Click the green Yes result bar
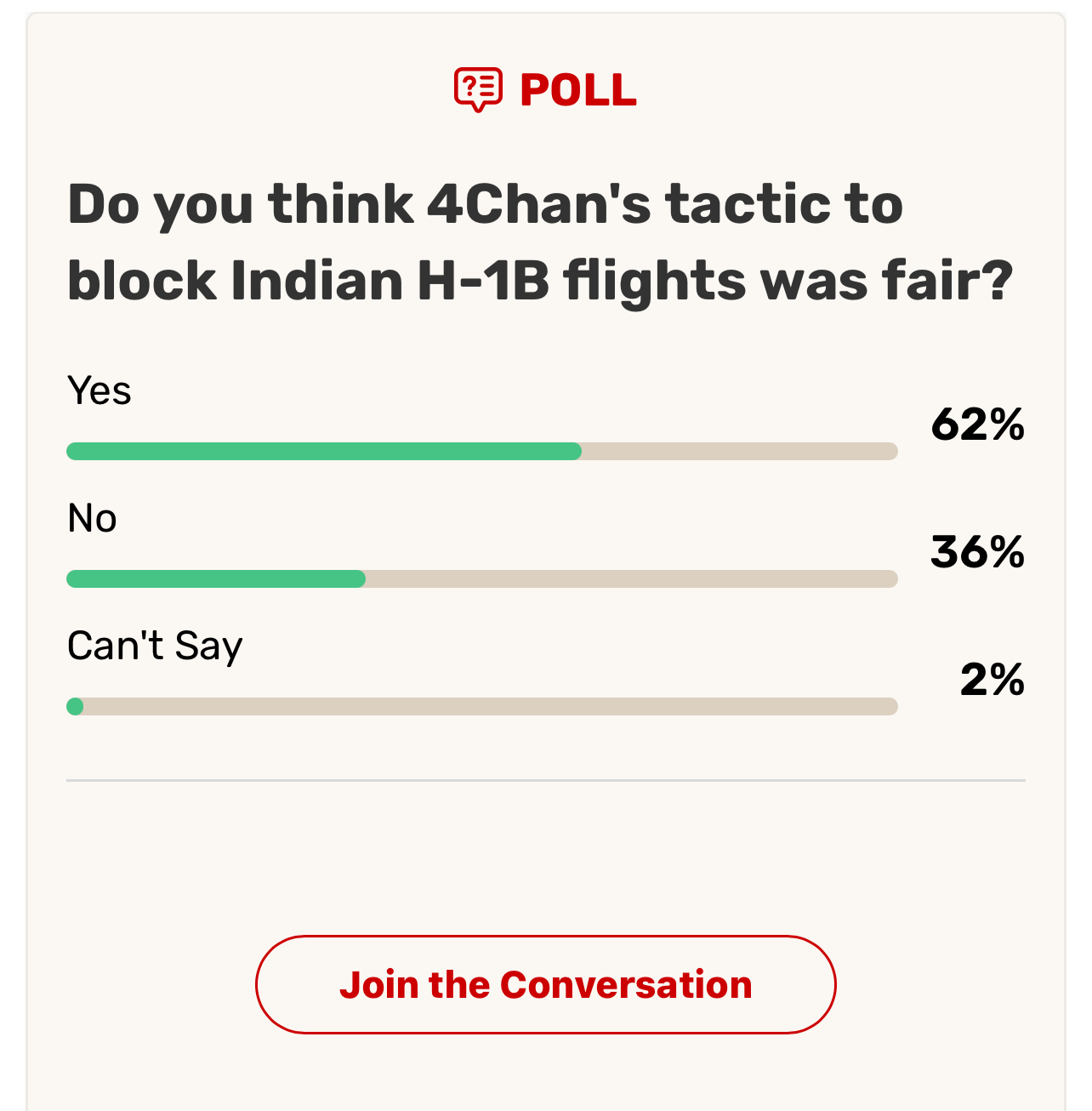Screen dimensions: 1092x1111 pyautogui.click(x=324, y=451)
